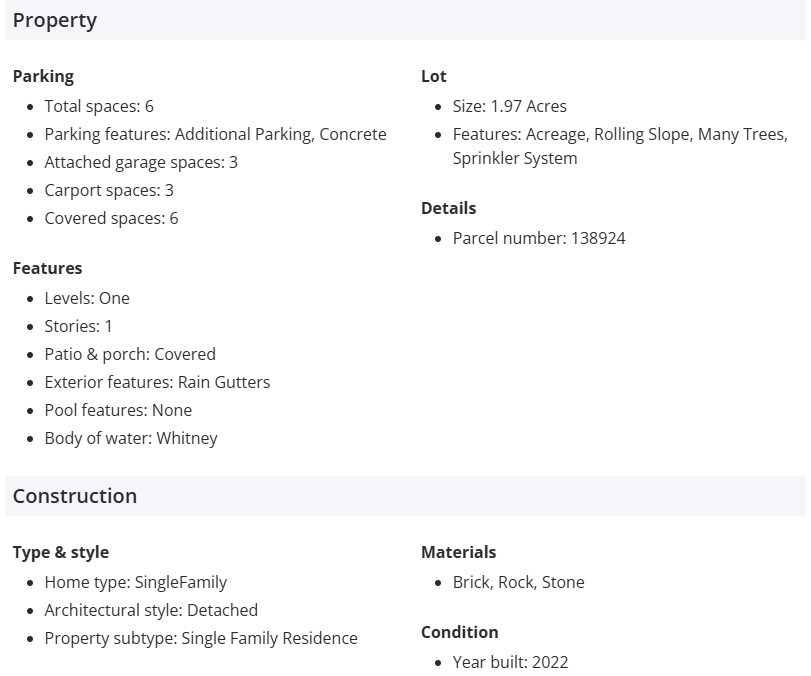Click the Year built: 2022 entry

(x=510, y=662)
